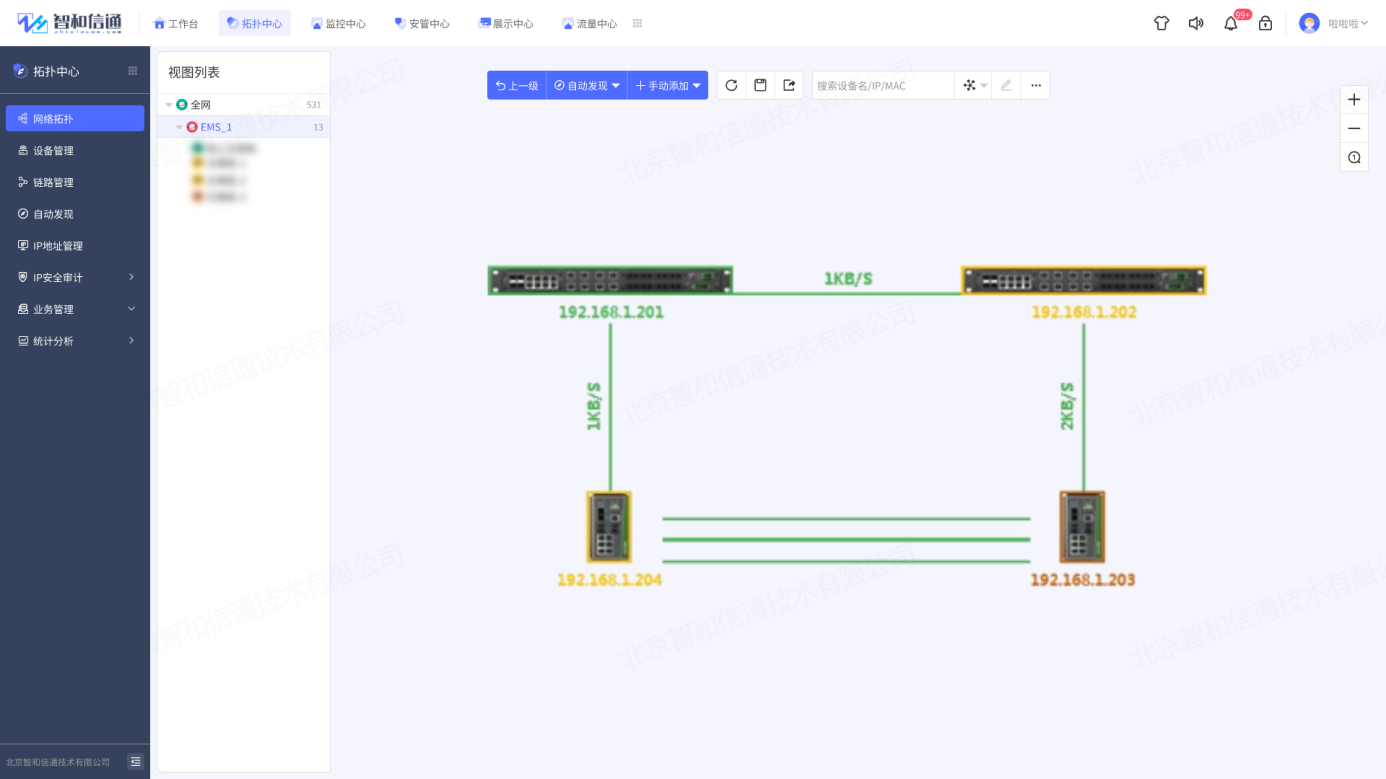Click the 上一级 back button

517,86
